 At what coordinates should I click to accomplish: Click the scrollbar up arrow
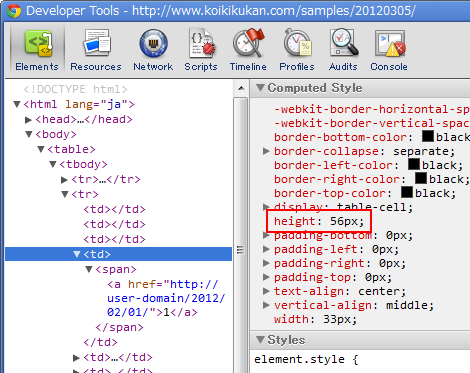pos(241,89)
